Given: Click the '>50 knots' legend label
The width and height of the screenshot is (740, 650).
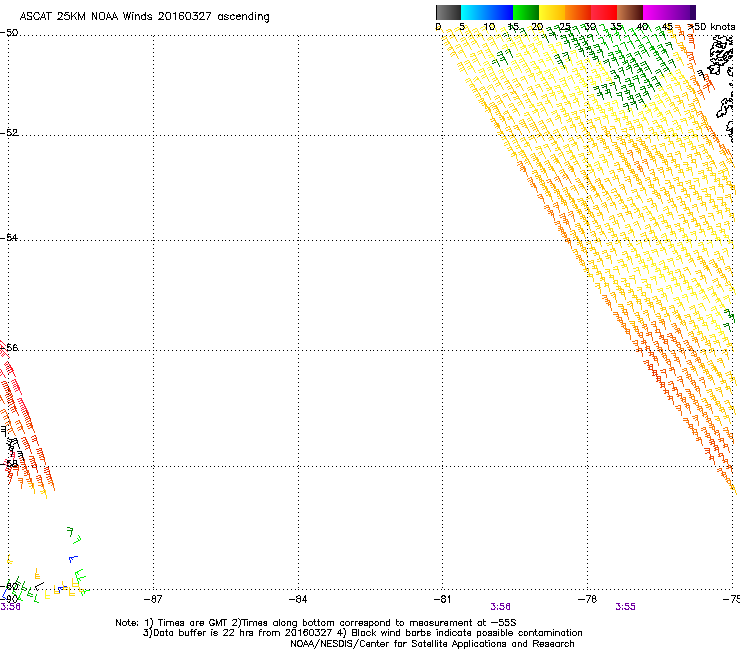Looking at the screenshot, I should 711,26.
